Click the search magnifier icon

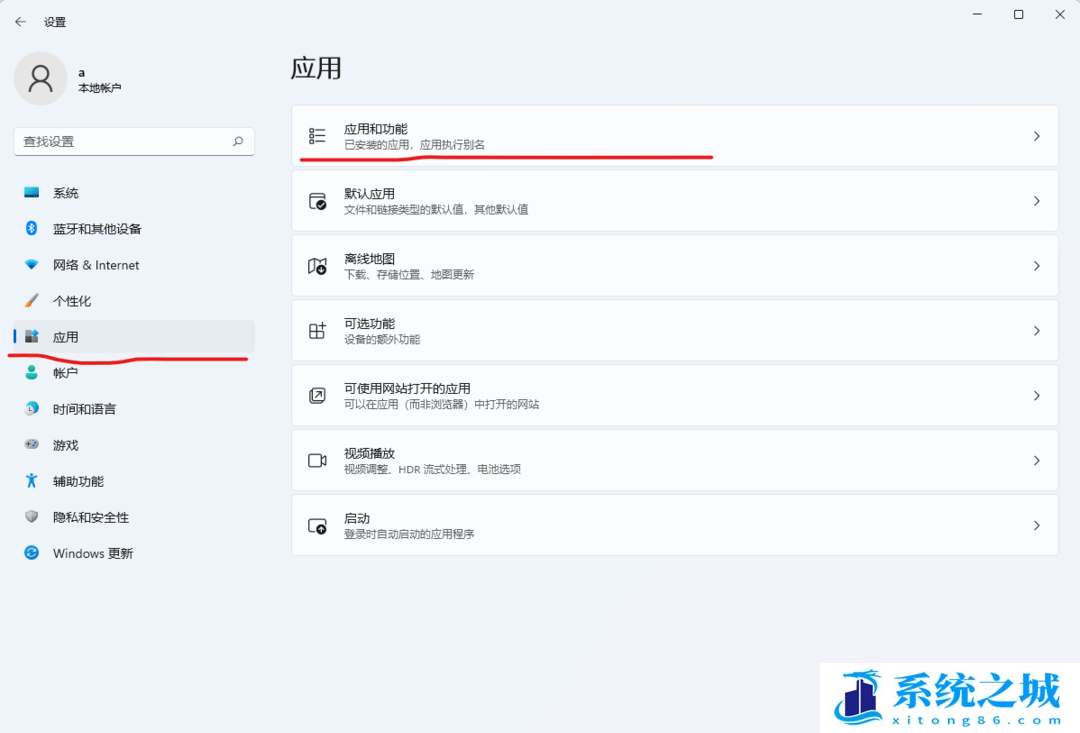(x=238, y=141)
